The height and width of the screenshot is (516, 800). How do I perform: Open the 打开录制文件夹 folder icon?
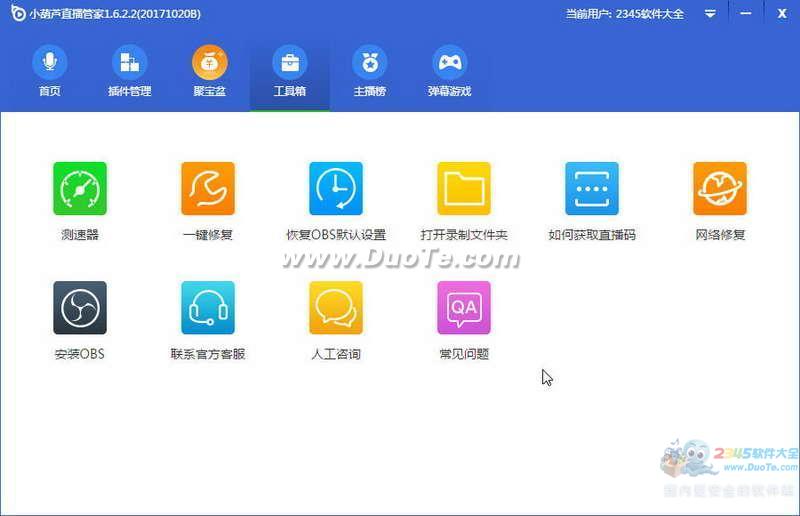click(x=463, y=189)
